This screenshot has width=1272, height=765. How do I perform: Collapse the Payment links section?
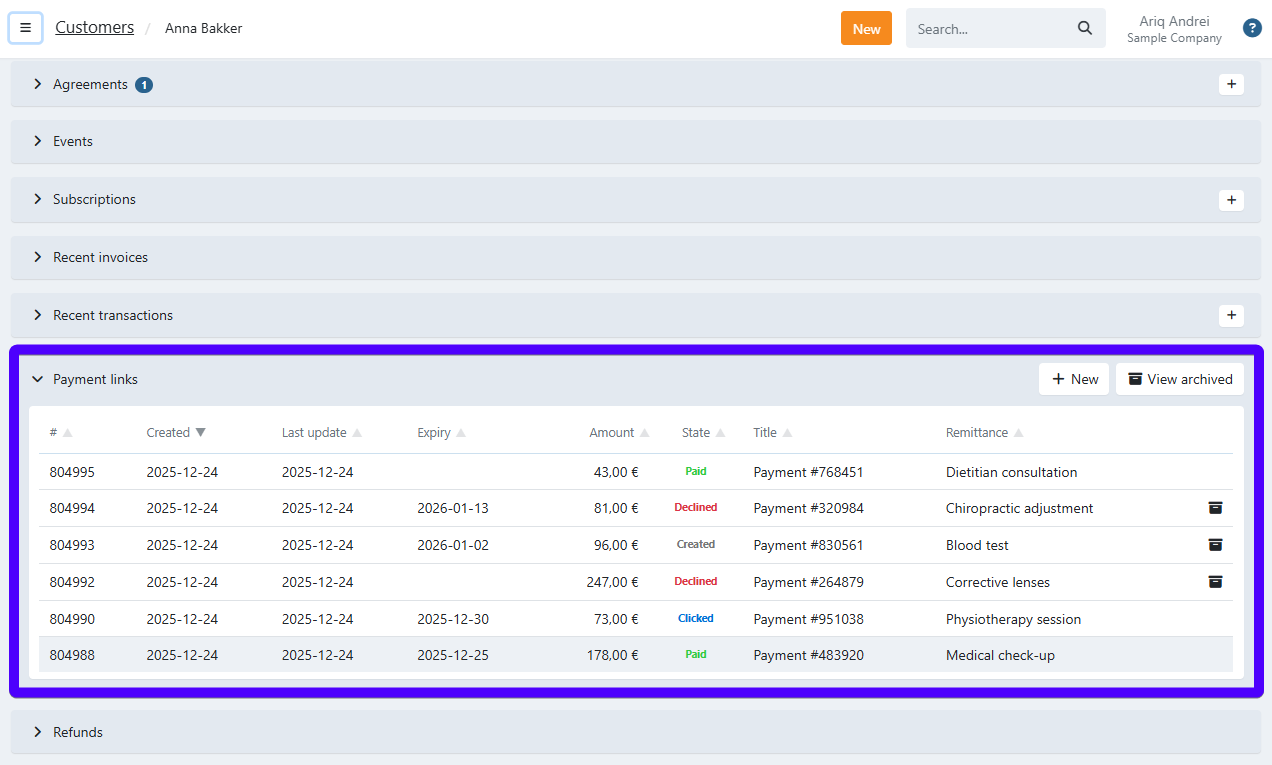[95, 380]
